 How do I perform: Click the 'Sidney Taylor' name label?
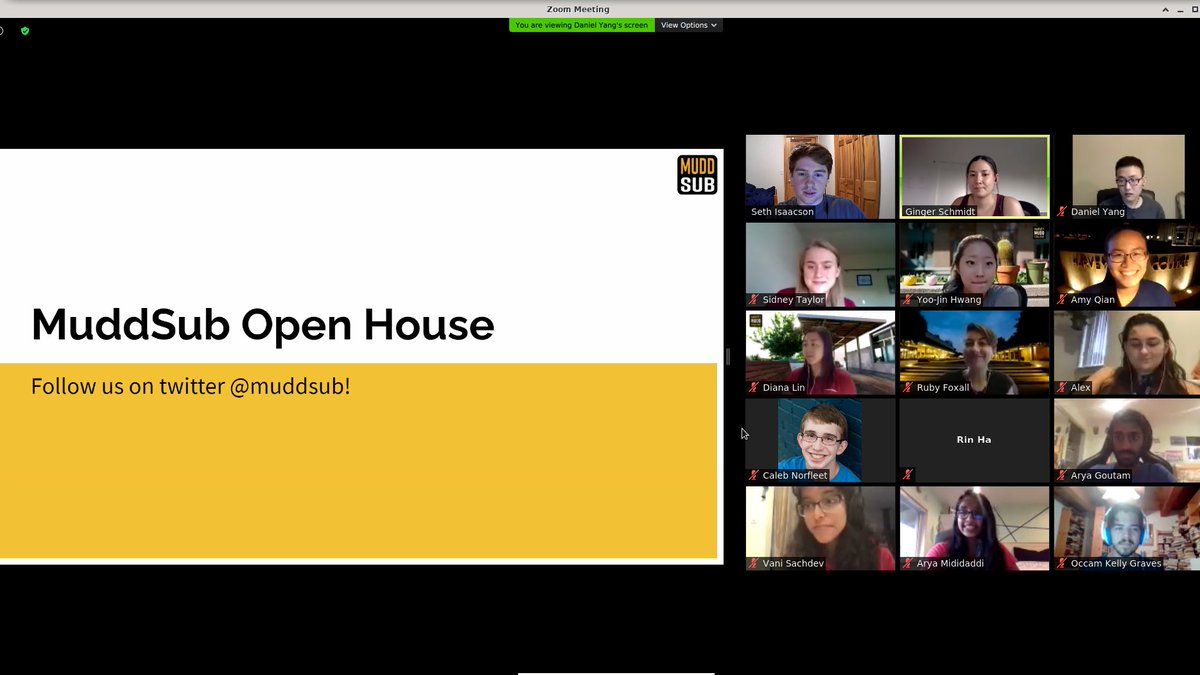[x=793, y=300]
